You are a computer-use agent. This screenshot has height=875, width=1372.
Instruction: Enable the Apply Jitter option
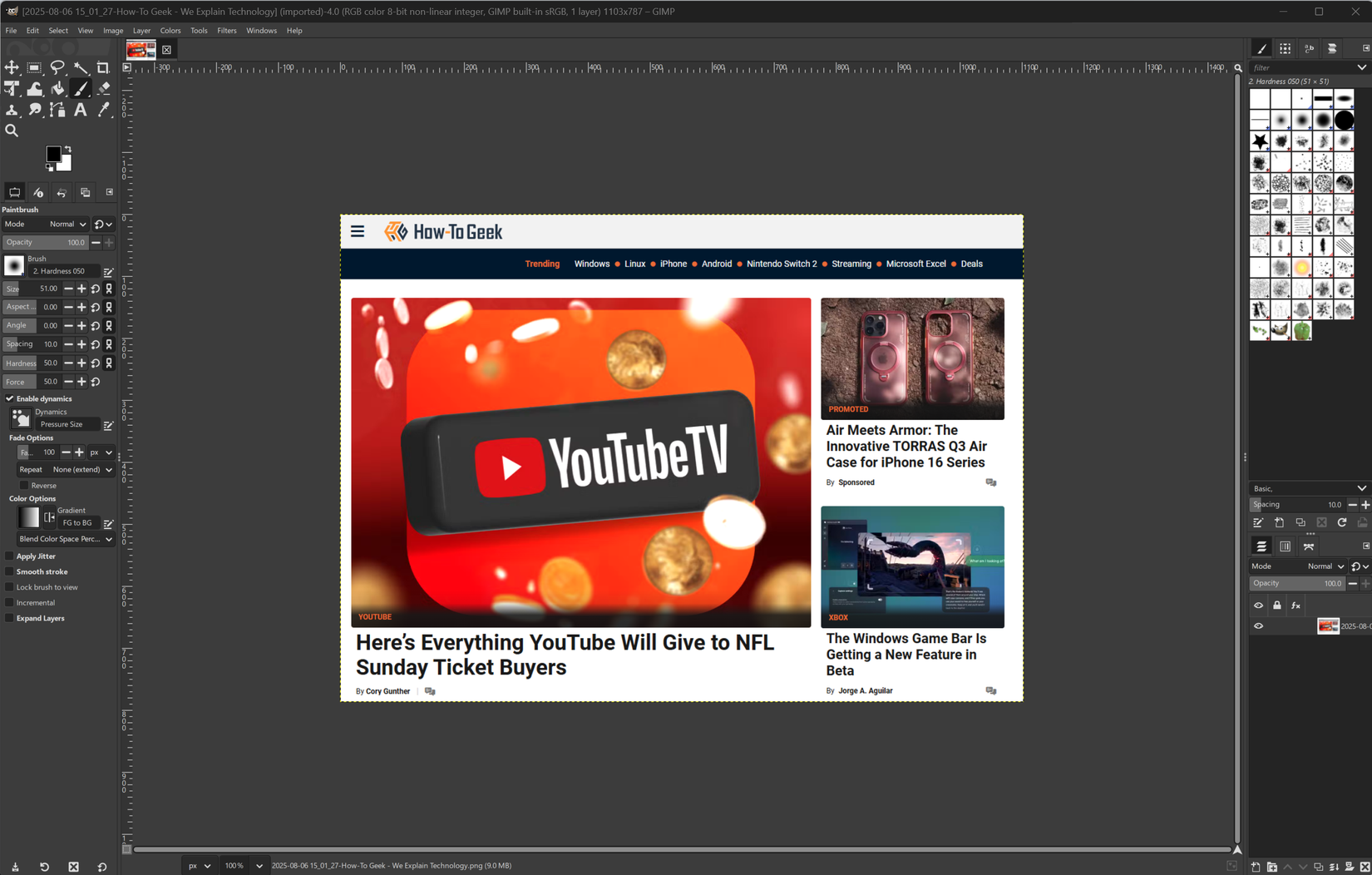[x=10, y=556]
